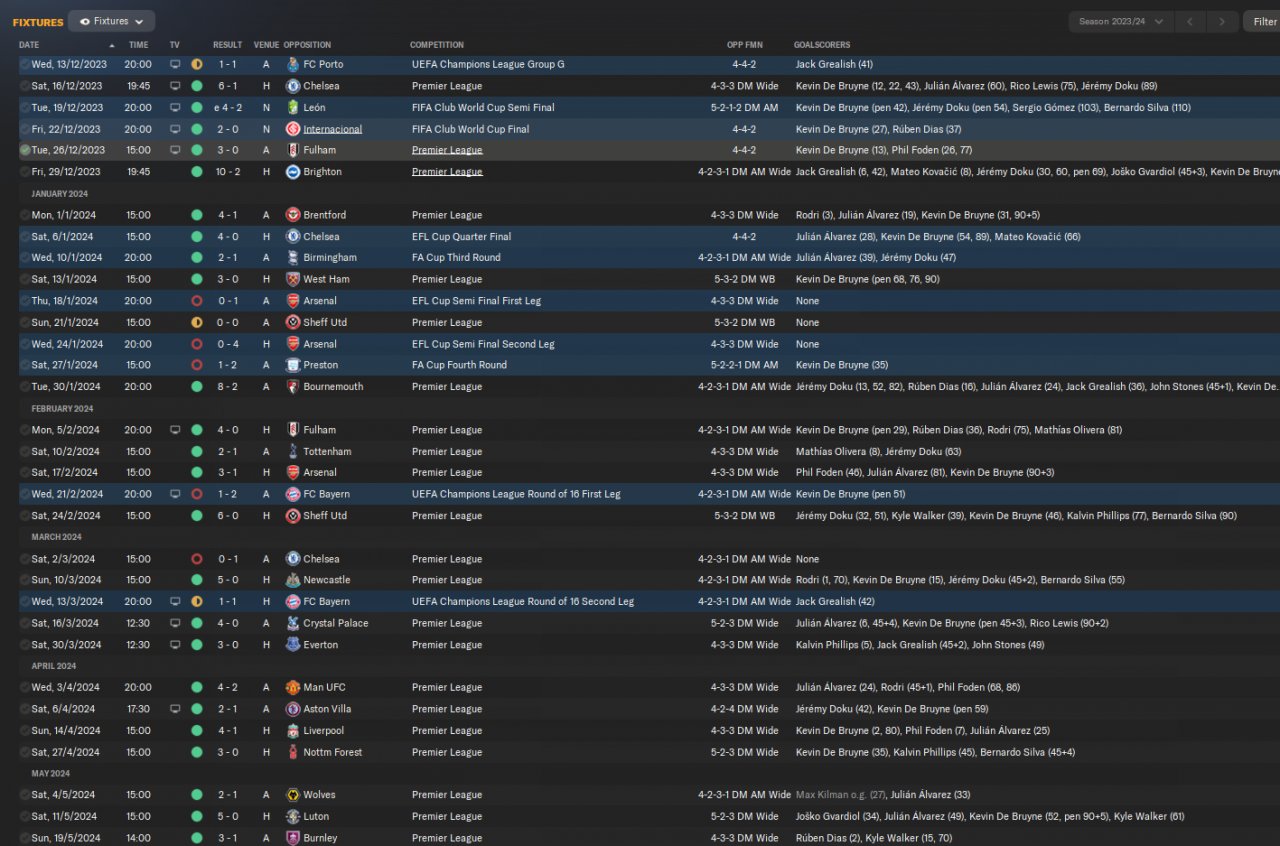Sort by the Result column header
1280x846 pixels.
227,45
